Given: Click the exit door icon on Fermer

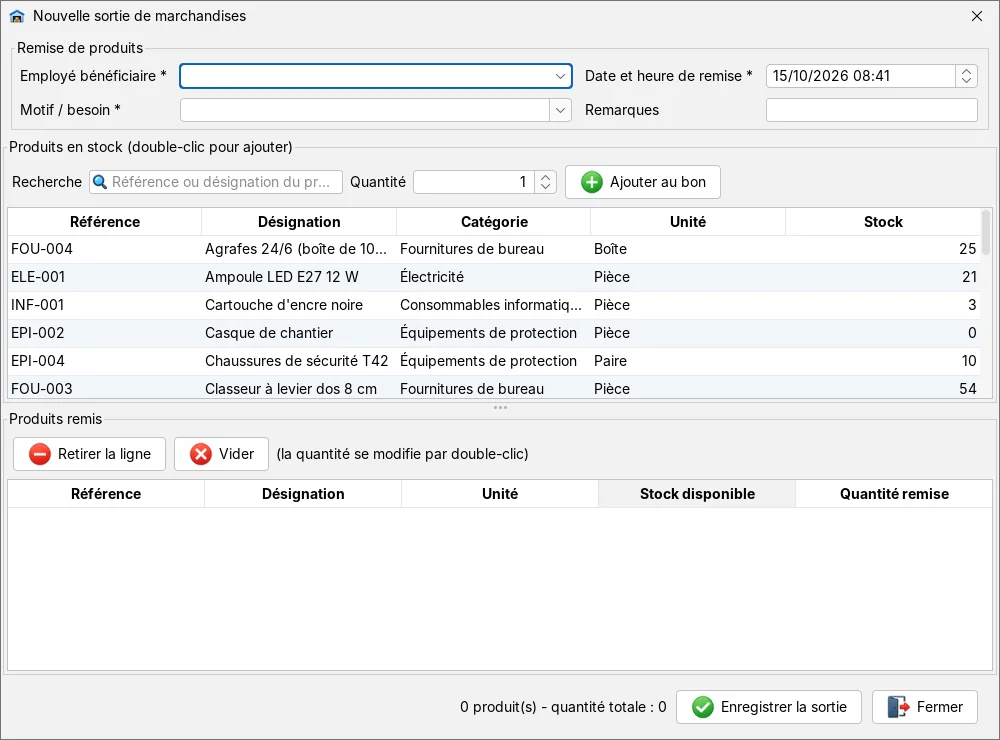Looking at the screenshot, I should (899, 707).
